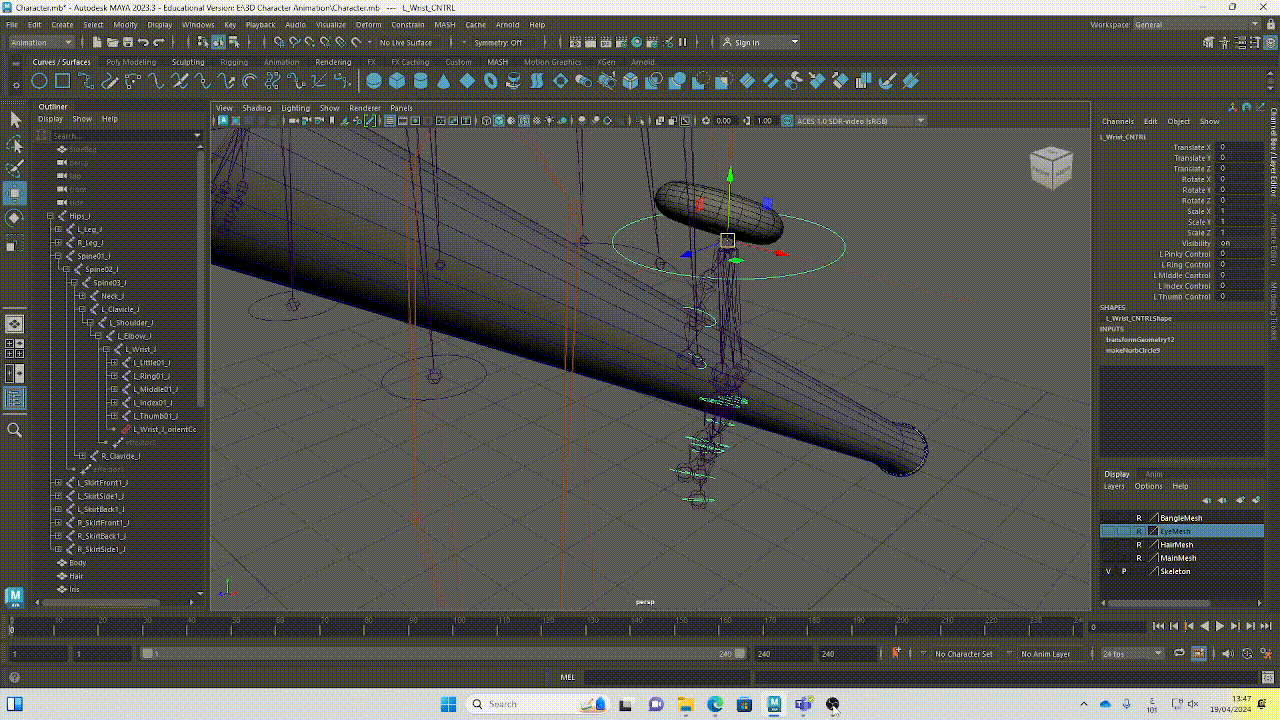Expand the L_Leg_J joint in Outliner
The height and width of the screenshot is (720, 1280).
pyautogui.click(x=57, y=229)
